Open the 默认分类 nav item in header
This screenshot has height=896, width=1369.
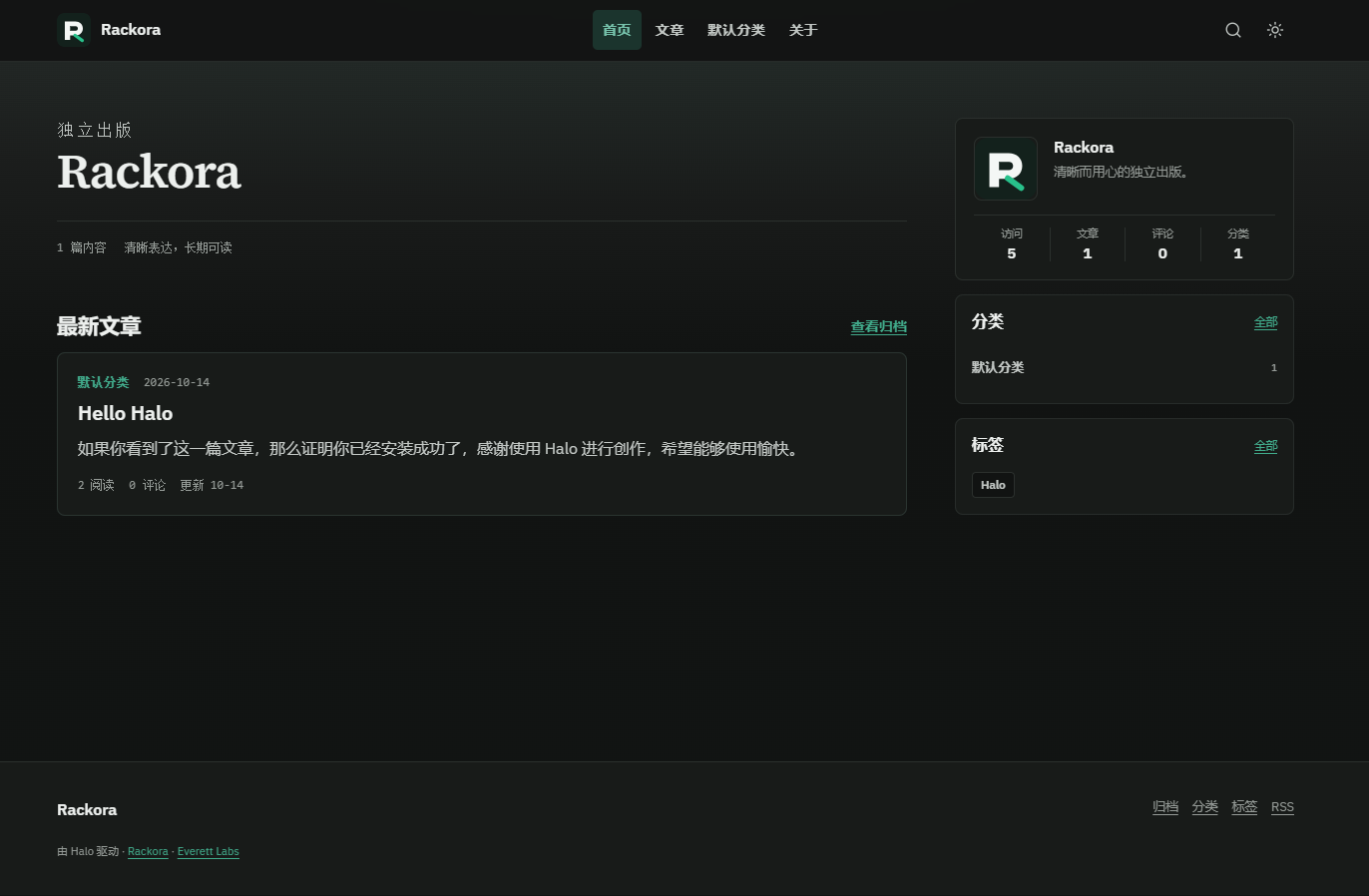coord(736,30)
